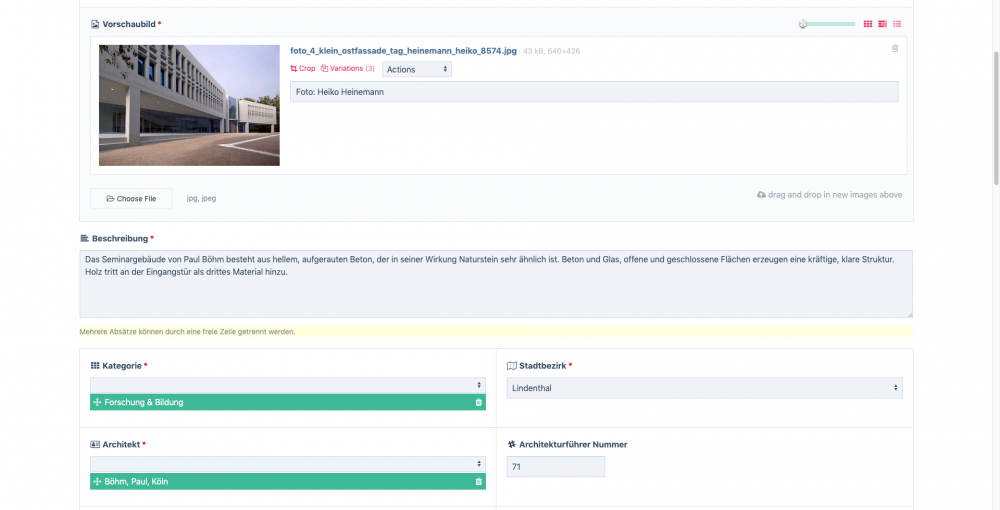
Task: Switch images to grid view
Action: pyautogui.click(x=868, y=24)
